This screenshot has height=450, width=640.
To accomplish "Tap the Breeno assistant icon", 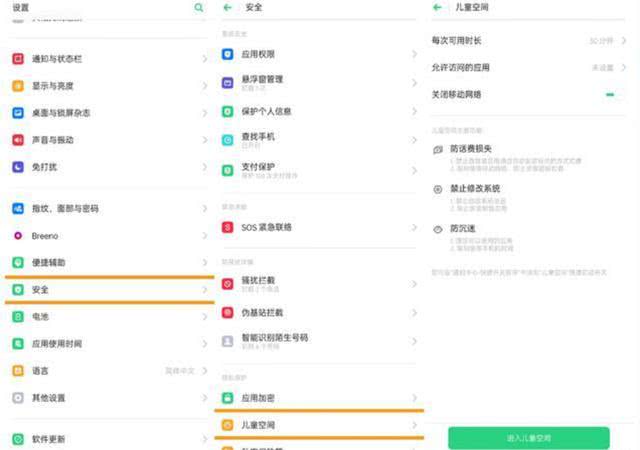I will click(18, 236).
